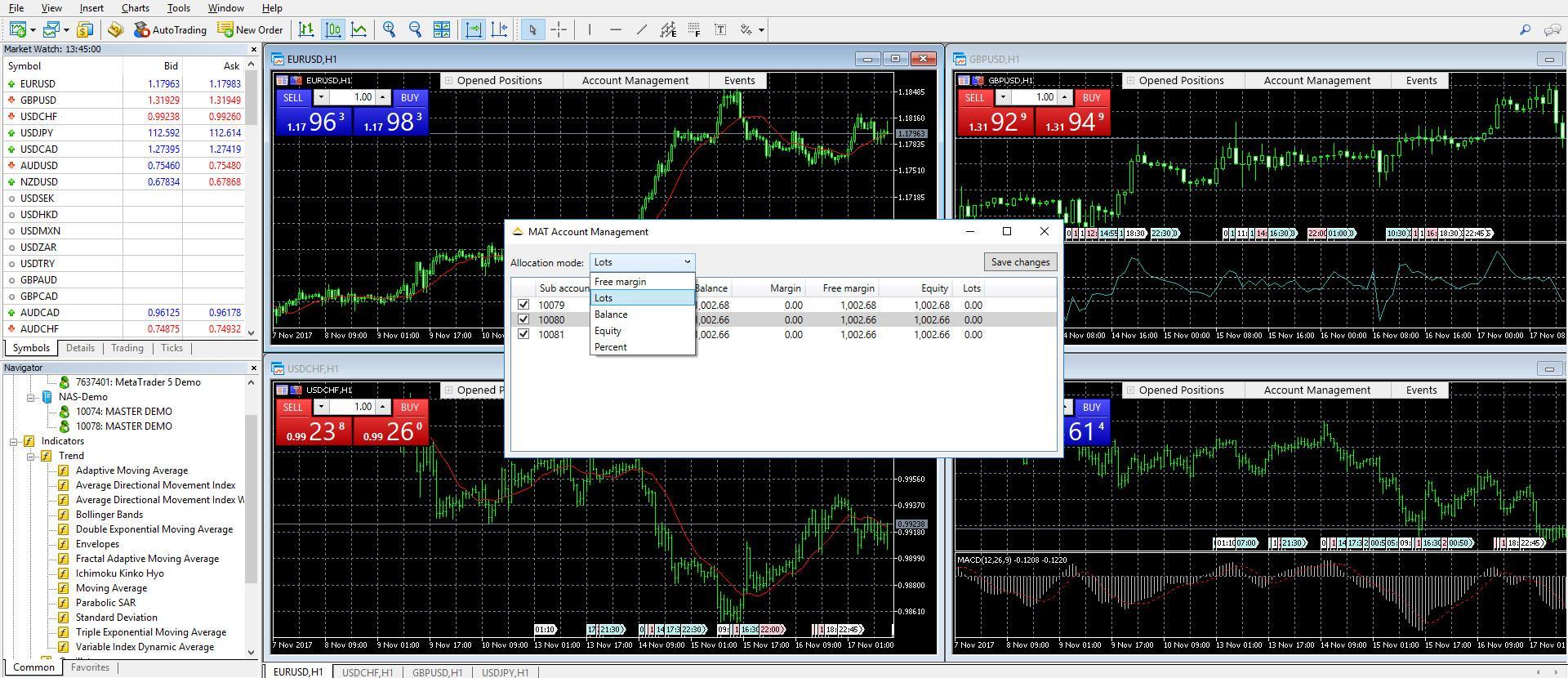Screen dimensions: 1568x678
Task: Select the text label tool
Action: point(720,29)
